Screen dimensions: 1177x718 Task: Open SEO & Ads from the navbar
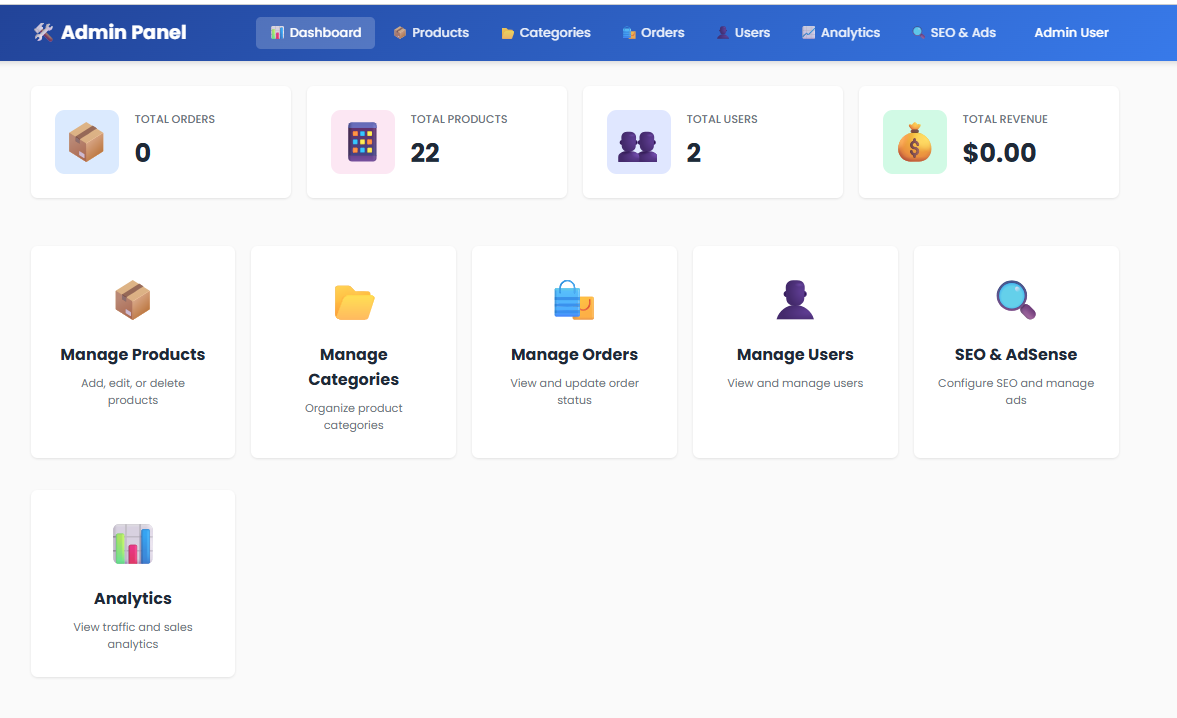(954, 33)
